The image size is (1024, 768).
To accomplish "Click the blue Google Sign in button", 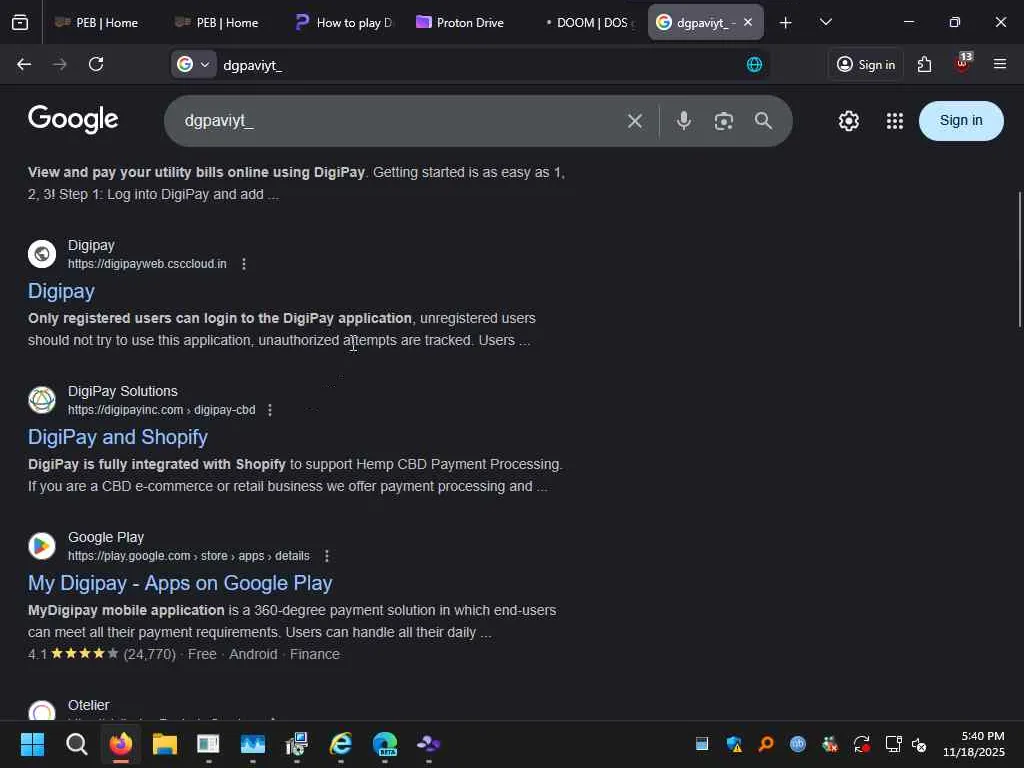I will pos(961,121).
